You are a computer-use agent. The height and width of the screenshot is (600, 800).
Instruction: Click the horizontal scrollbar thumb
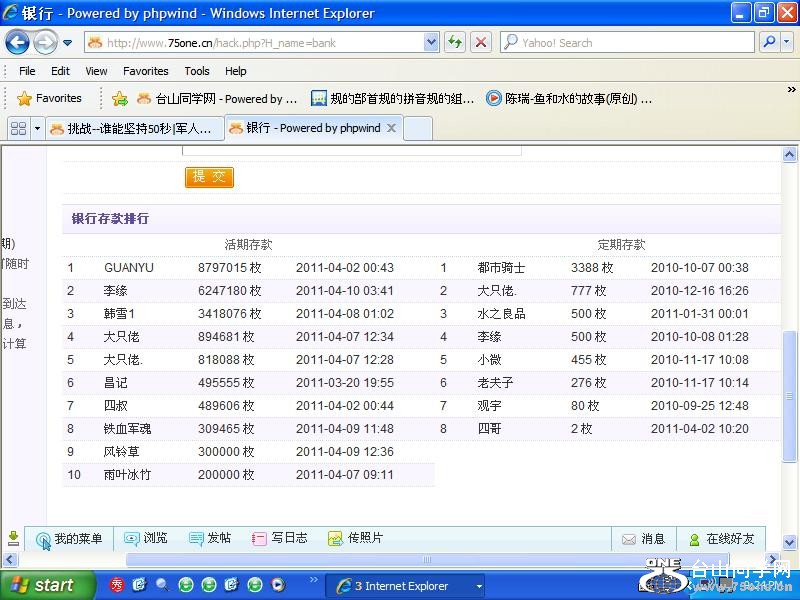tap(428, 560)
